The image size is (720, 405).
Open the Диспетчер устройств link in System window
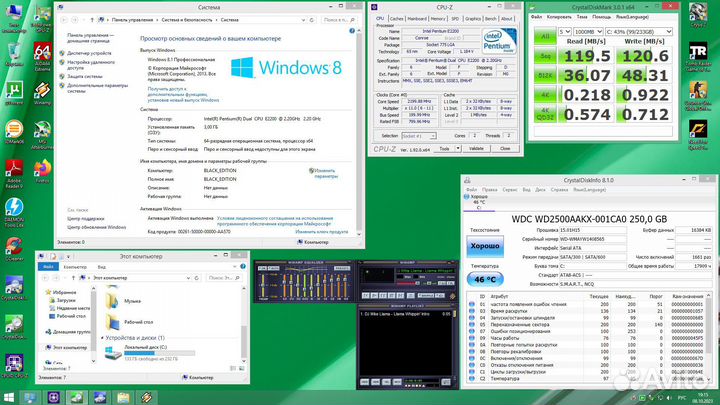pos(89,53)
